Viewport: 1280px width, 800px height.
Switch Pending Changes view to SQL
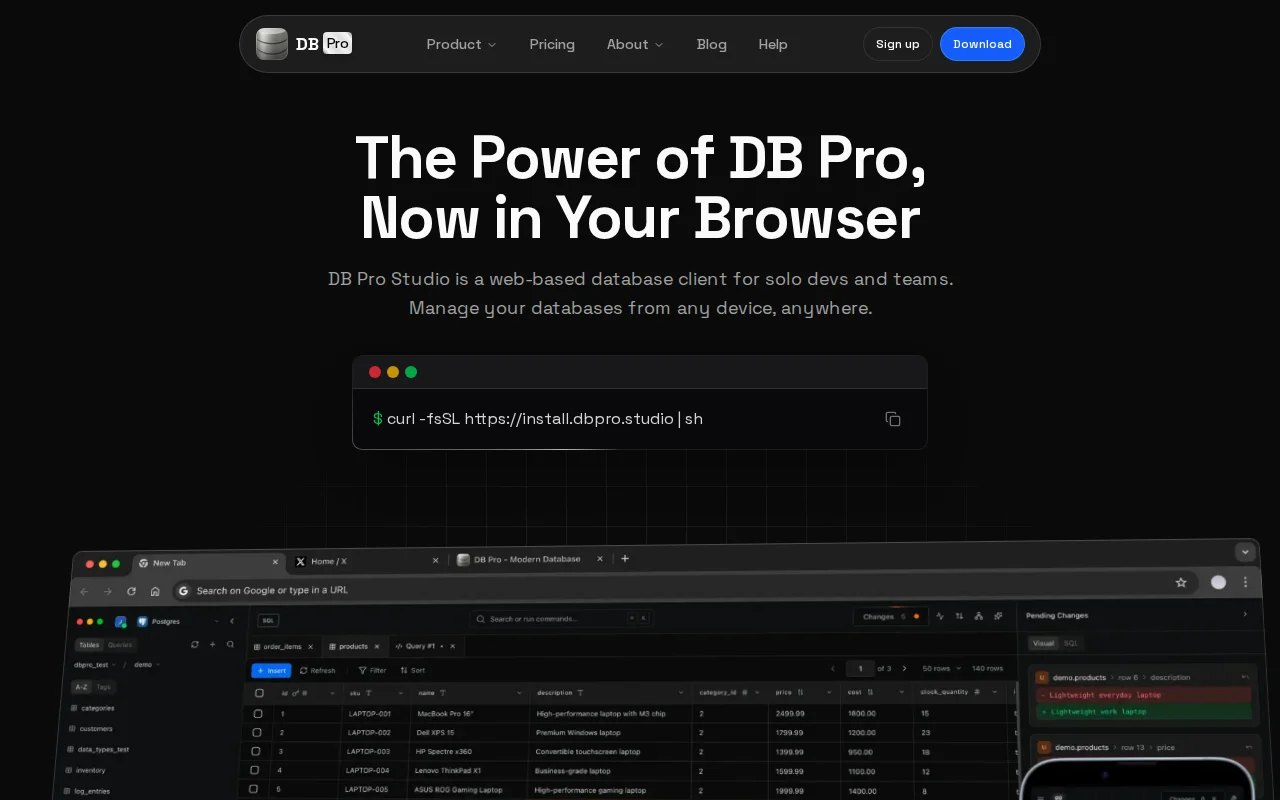coord(1071,643)
